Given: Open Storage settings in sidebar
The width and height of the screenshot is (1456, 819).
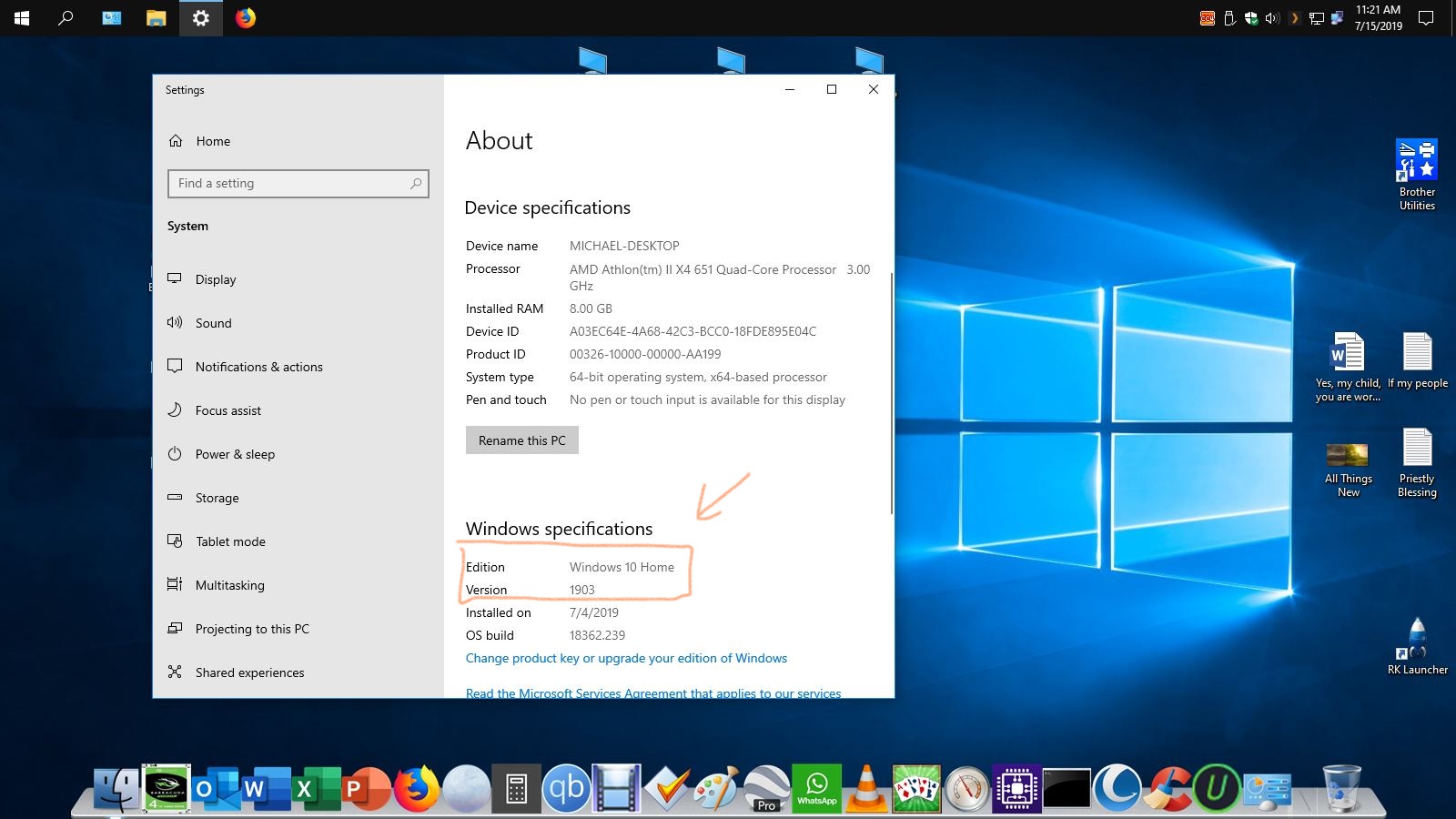Looking at the screenshot, I should 204,498.
